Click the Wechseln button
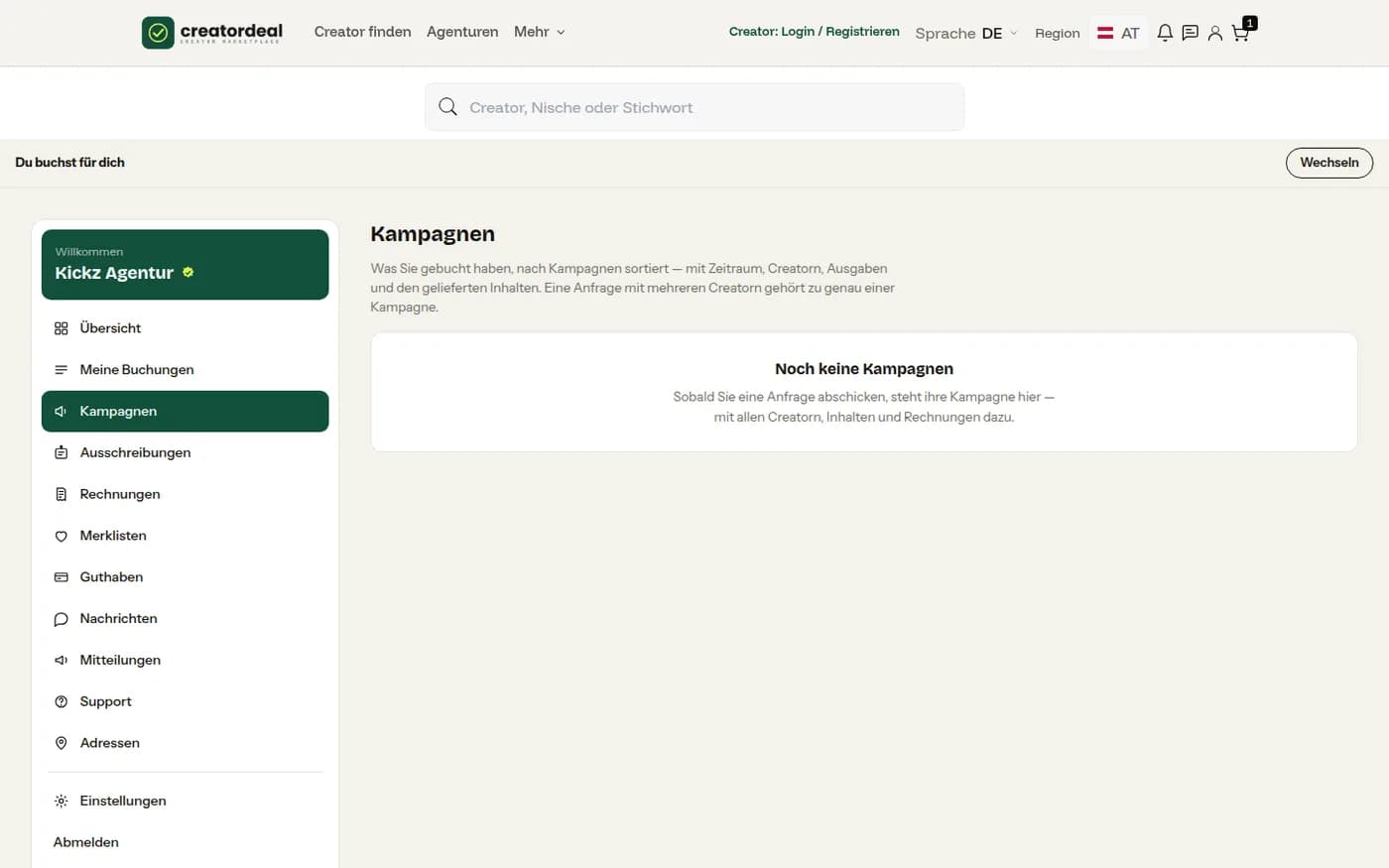 (x=1329, y=163)
